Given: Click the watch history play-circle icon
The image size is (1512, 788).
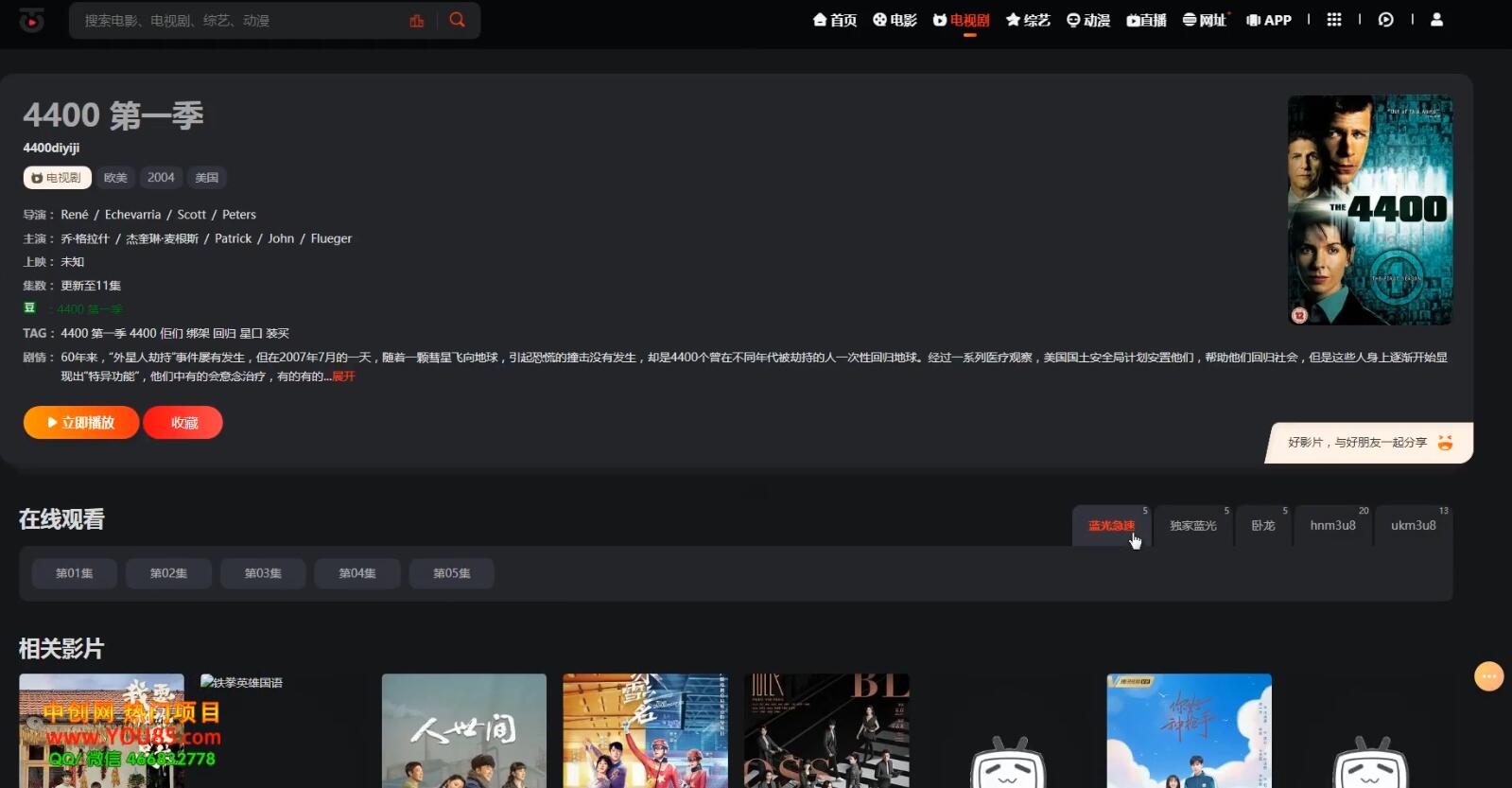Looking at the screenshot, I should point(1385,20).
